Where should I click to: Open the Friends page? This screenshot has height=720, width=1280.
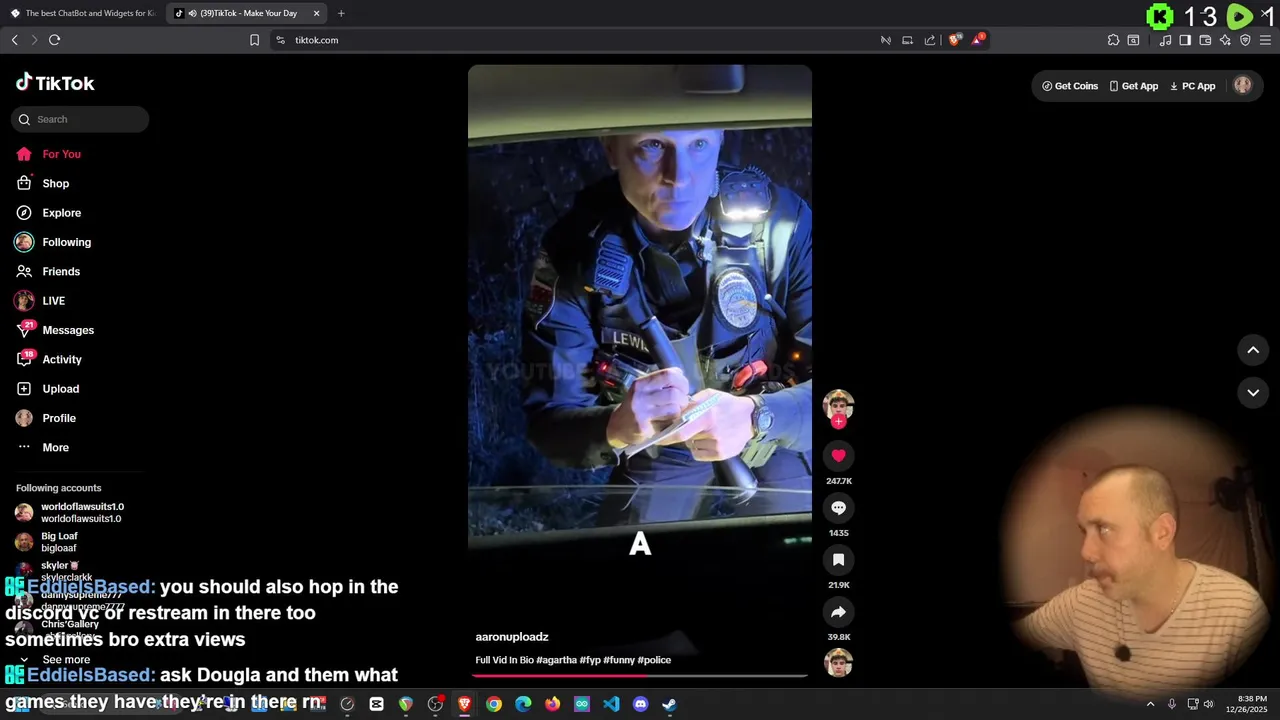60,271
